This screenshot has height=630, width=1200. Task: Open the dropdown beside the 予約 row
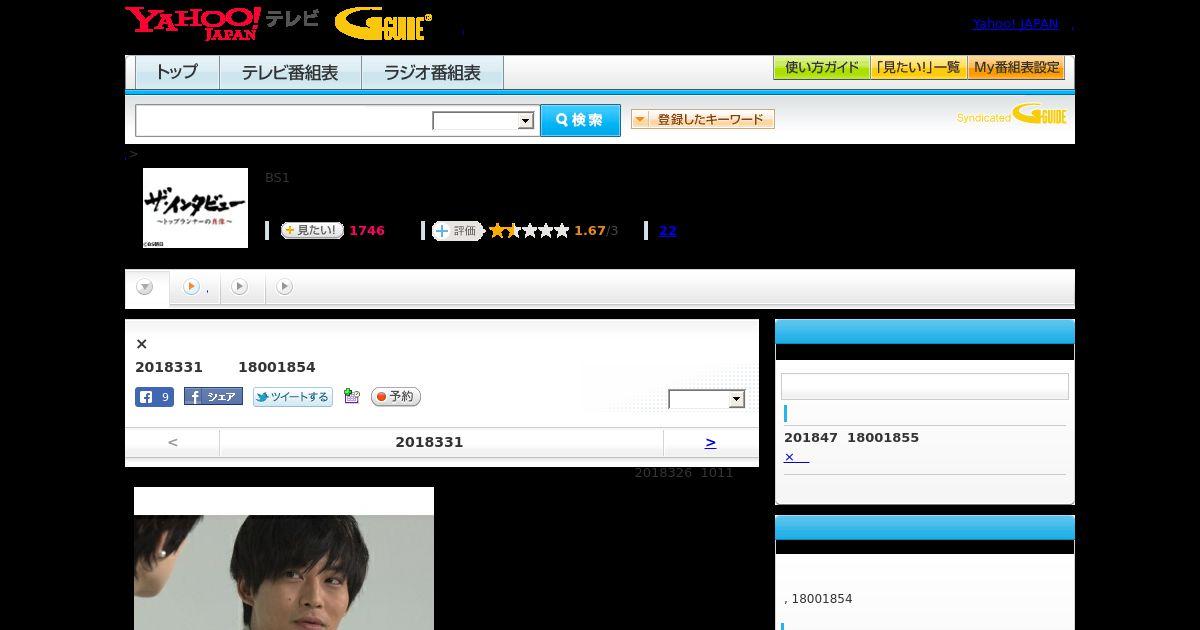[x=707, y=399]
